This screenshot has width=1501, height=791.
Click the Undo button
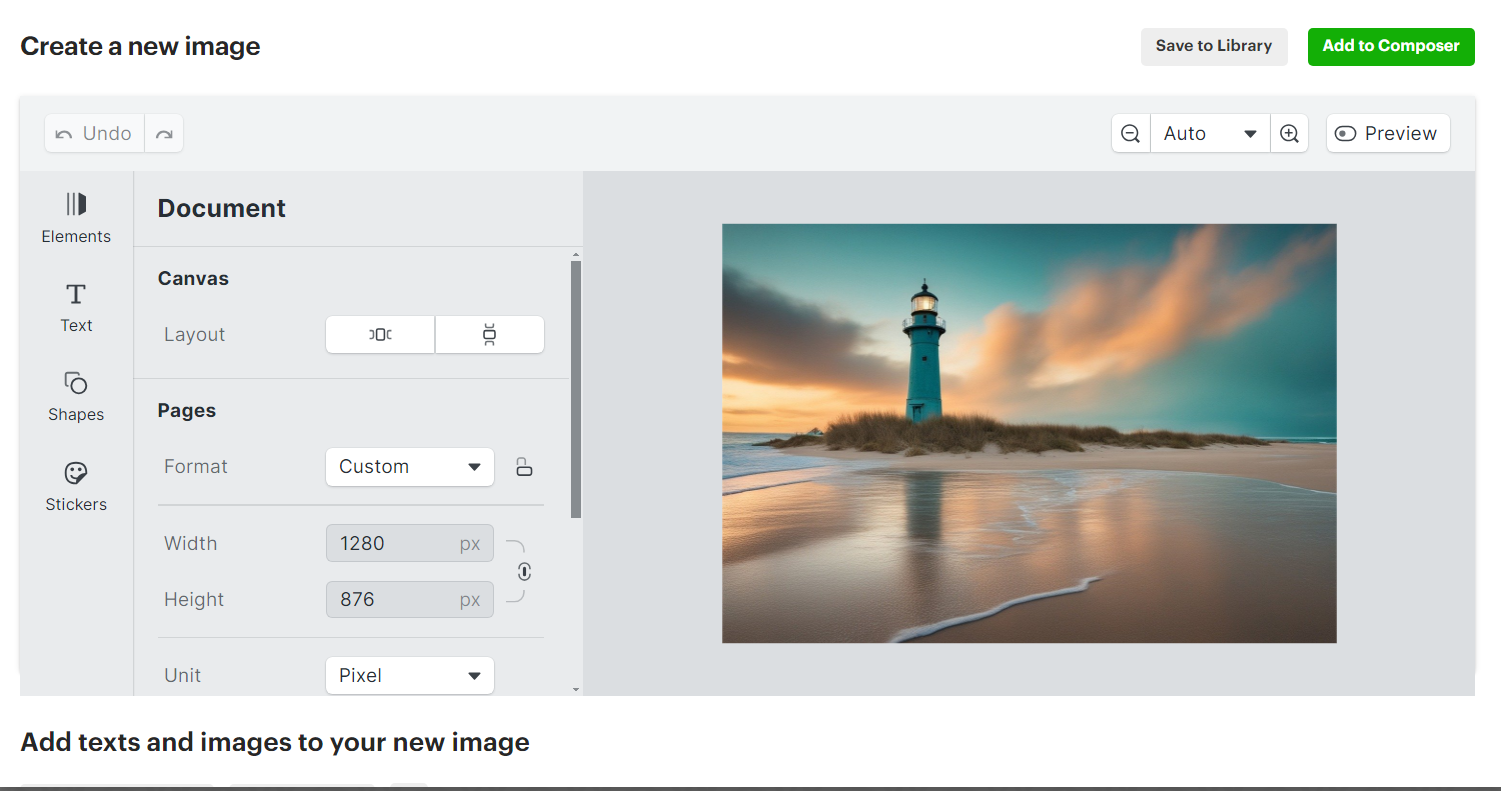(94, 134)
